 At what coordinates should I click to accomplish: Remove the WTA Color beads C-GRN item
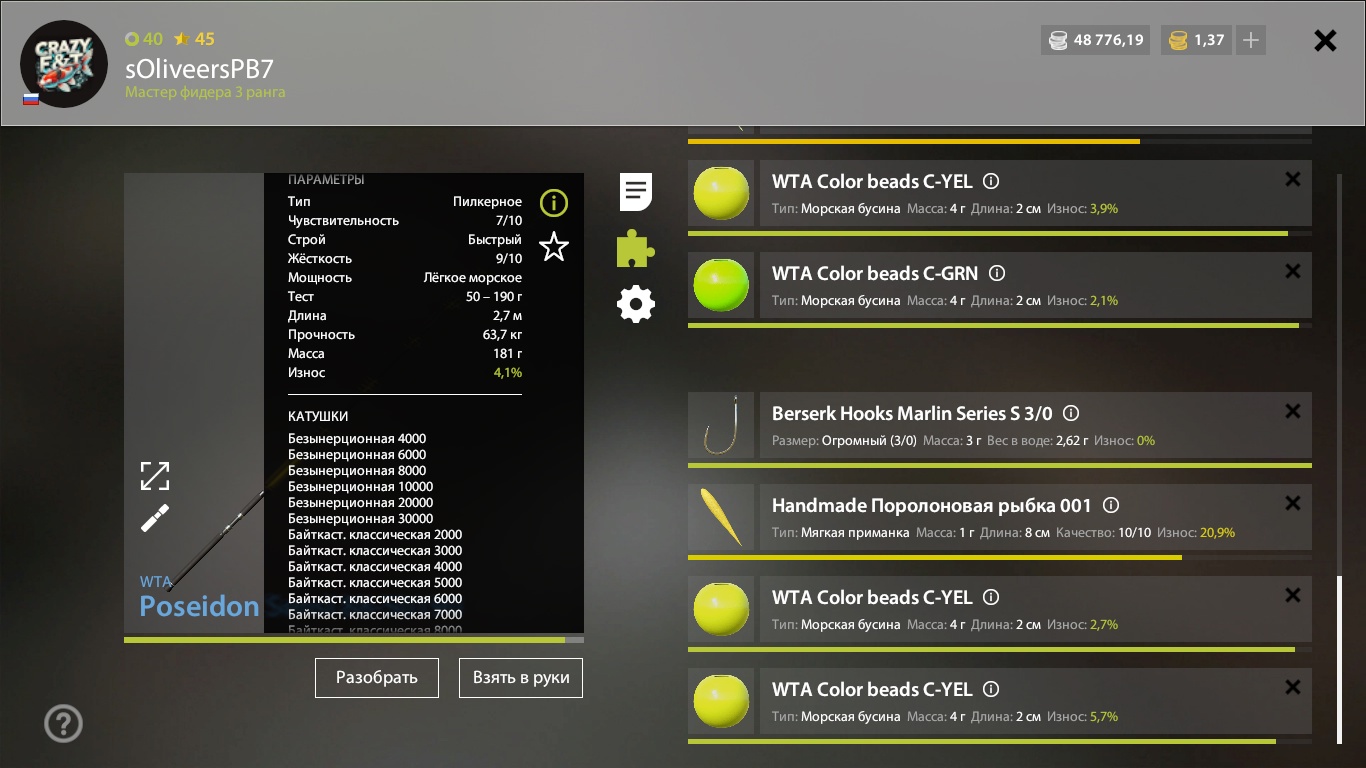[1293, 271]
